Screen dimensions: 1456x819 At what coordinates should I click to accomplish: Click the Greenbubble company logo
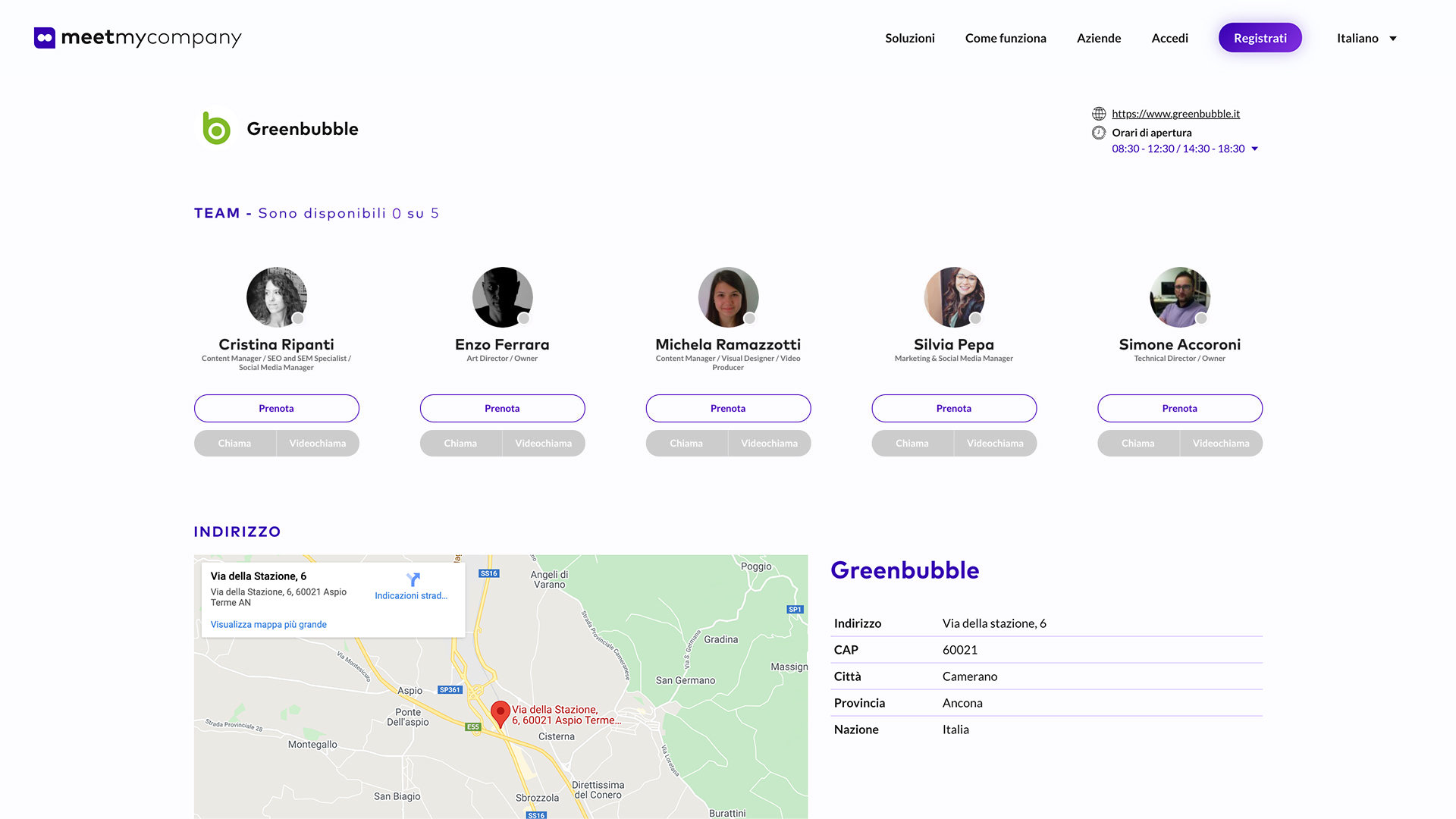click(216, 128)
